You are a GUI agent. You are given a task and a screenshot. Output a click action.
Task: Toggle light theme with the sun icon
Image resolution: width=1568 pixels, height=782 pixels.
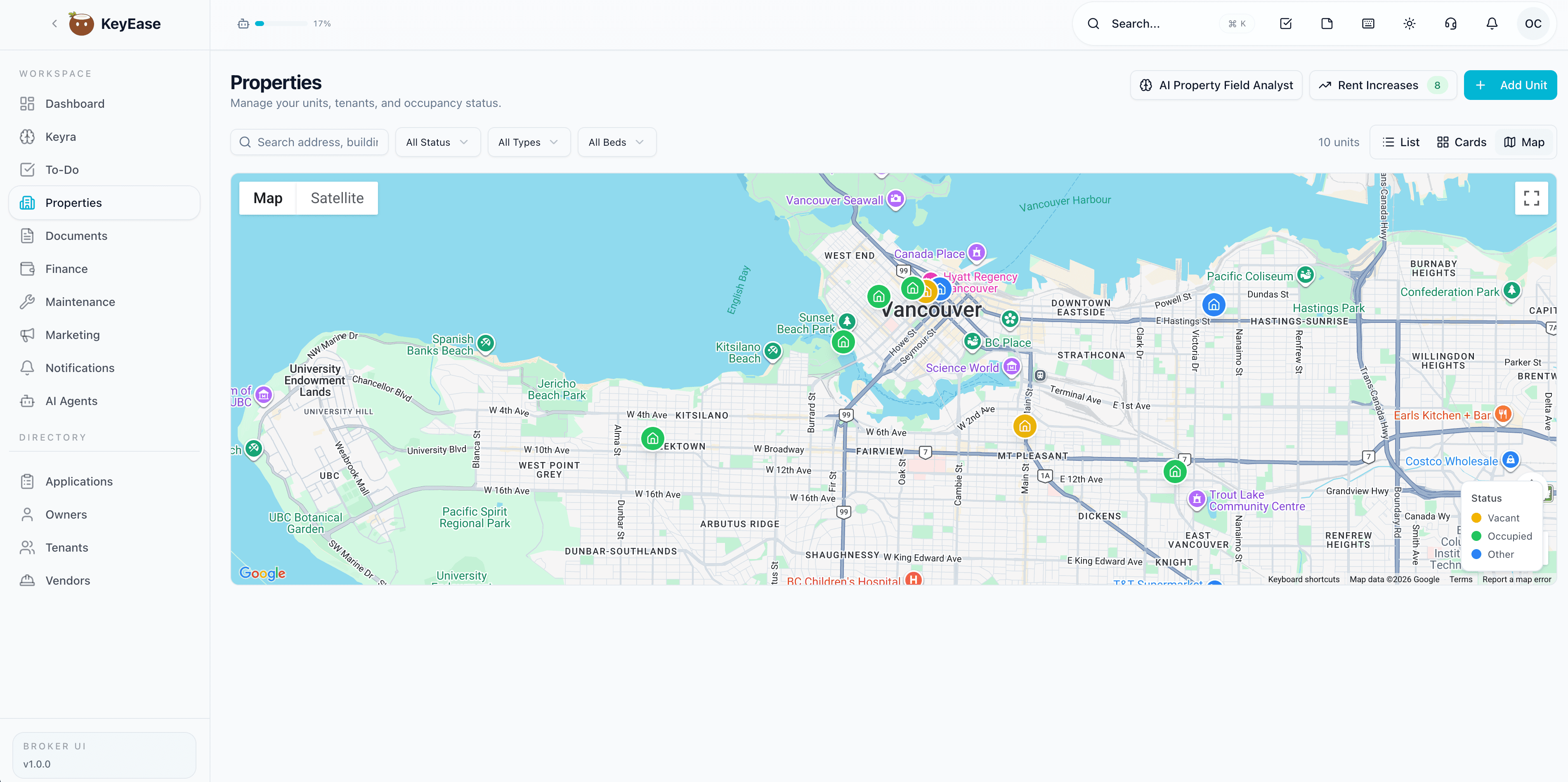click(x=1409, y=23)
